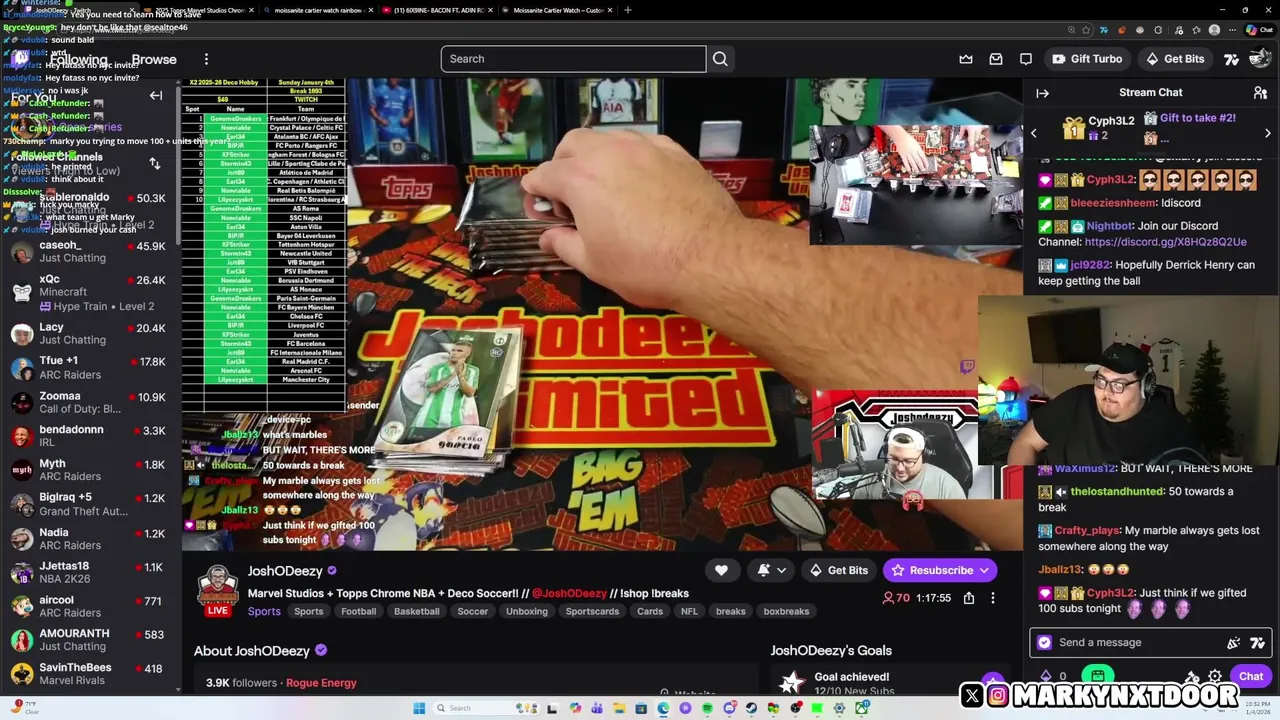Open Discord from the taskbar
This screenshot has height=720, width=1280.
(729, 708)
